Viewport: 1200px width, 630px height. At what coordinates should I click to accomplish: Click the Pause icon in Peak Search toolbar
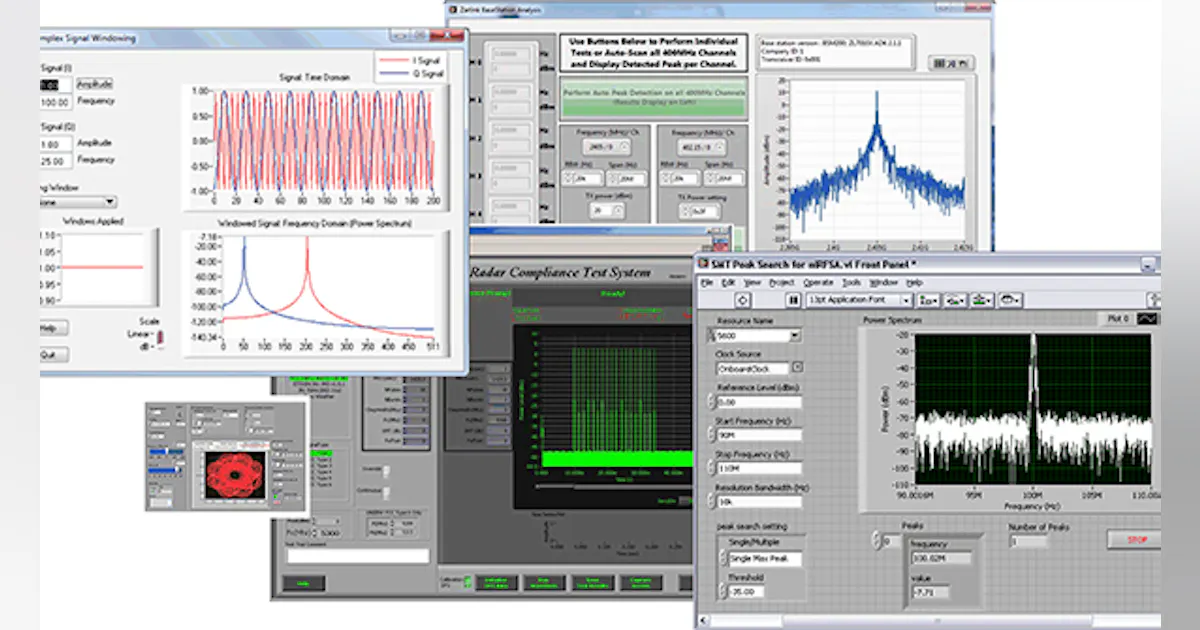[x=794, y=299]
